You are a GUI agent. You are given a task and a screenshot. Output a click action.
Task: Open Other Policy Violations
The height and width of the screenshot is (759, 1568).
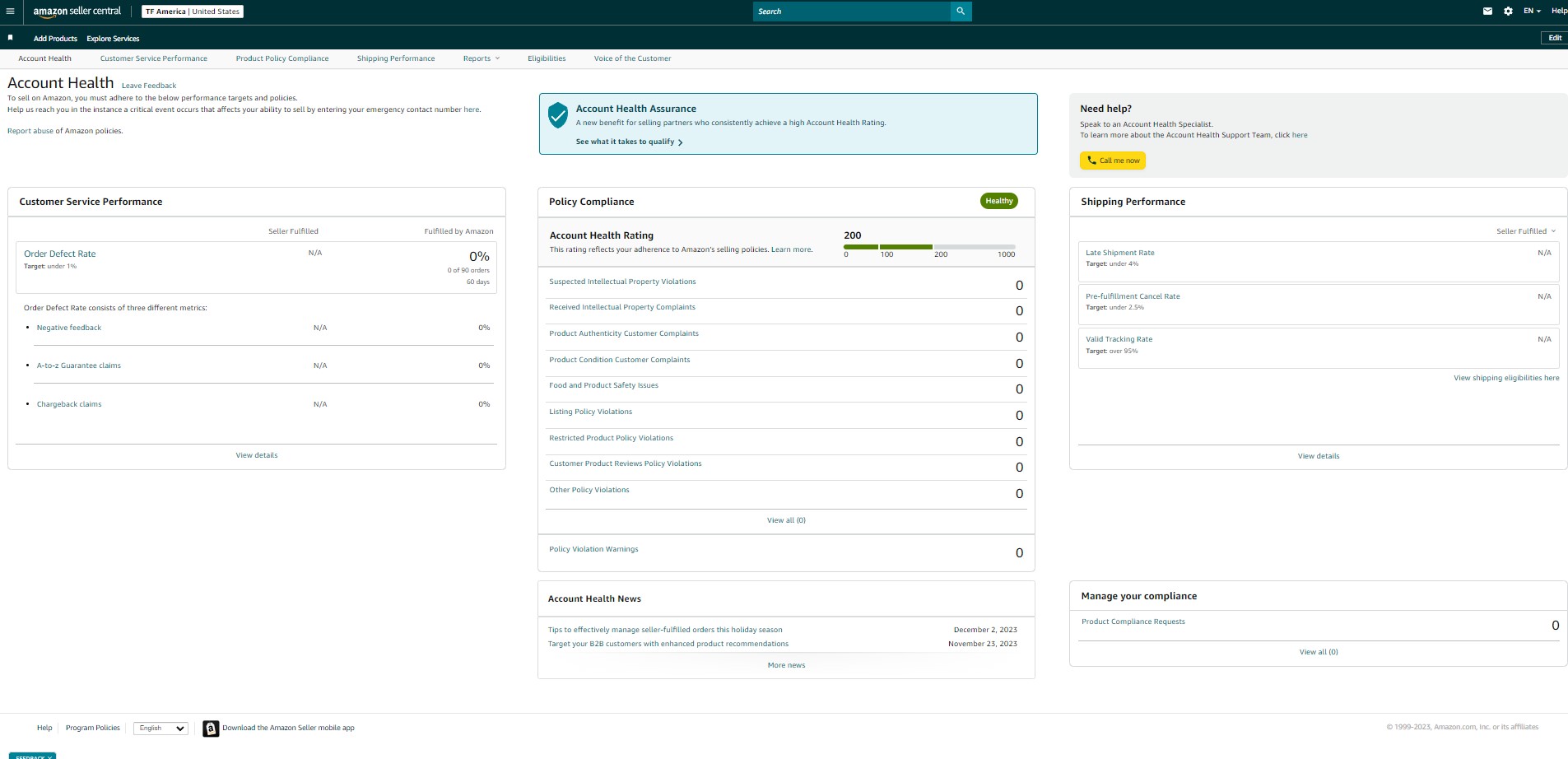(589, 490)
